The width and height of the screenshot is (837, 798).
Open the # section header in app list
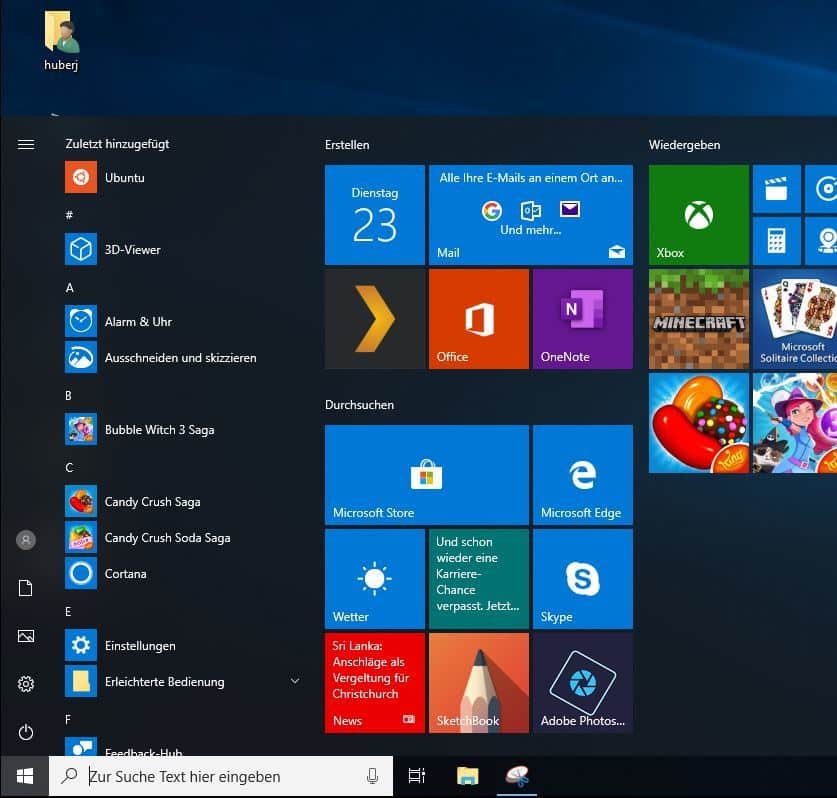pos(69,215)
